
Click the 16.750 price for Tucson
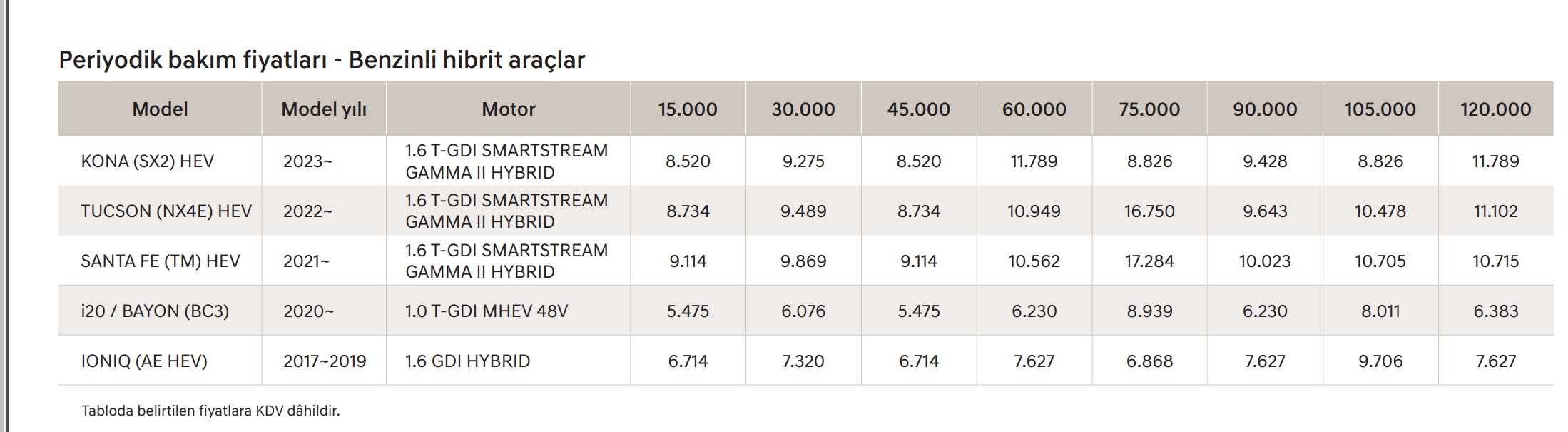(1149, 211)
